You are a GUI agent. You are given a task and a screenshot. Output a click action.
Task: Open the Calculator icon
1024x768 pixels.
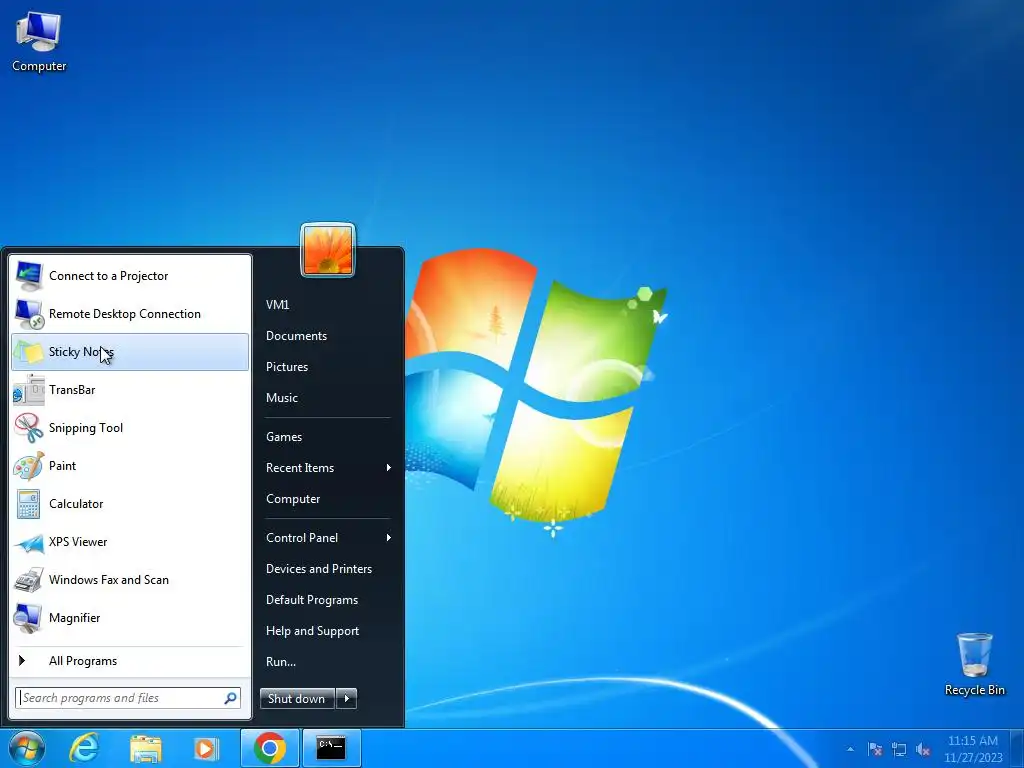tap(29, 504)
